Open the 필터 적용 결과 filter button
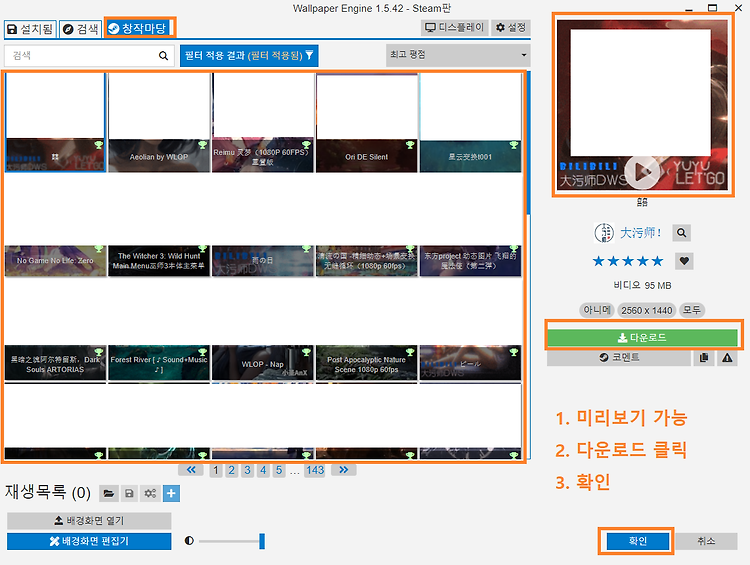The width and height of the screenshot is (750, 565). tap(249, 55)
